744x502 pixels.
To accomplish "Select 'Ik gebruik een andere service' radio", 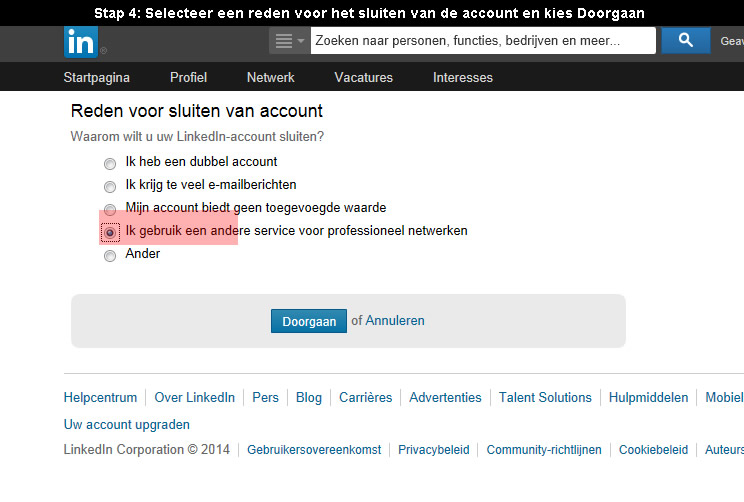I will point(110,232).
